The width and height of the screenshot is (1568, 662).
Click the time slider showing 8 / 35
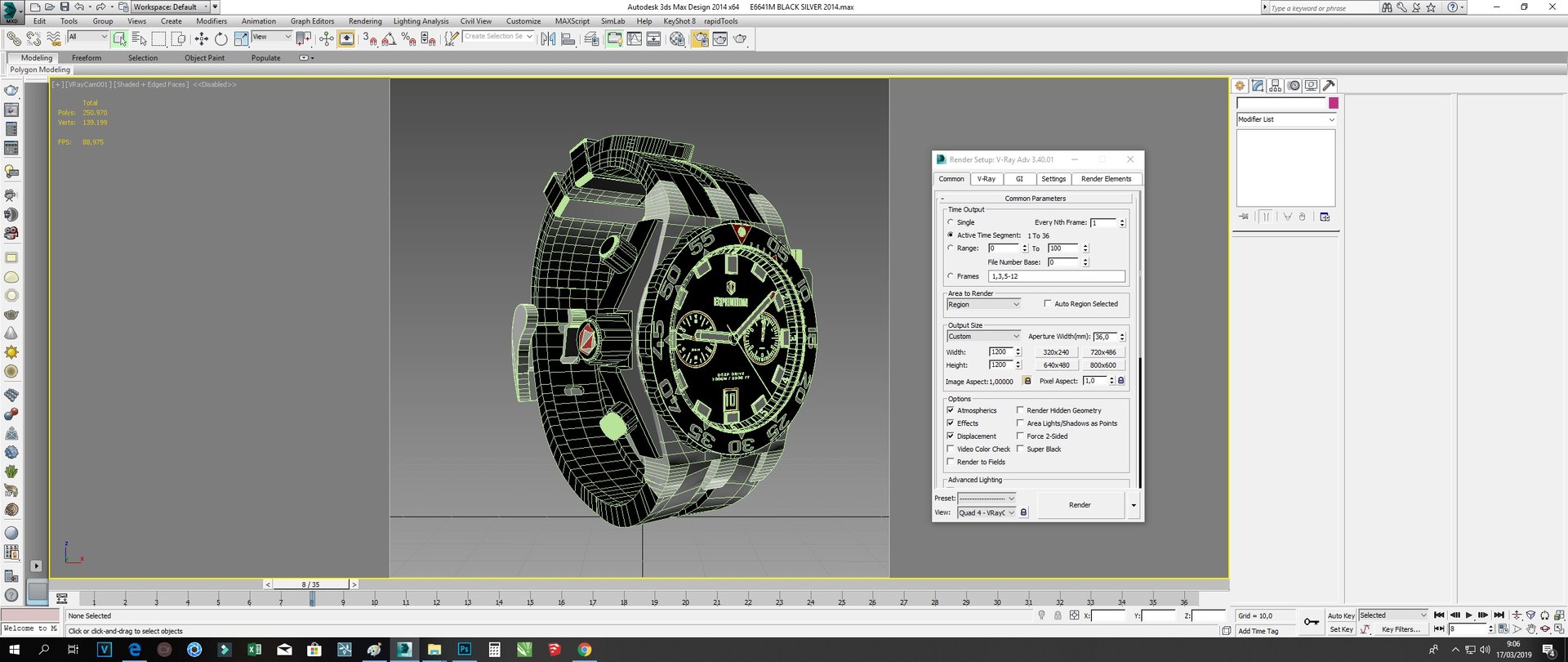310,584
